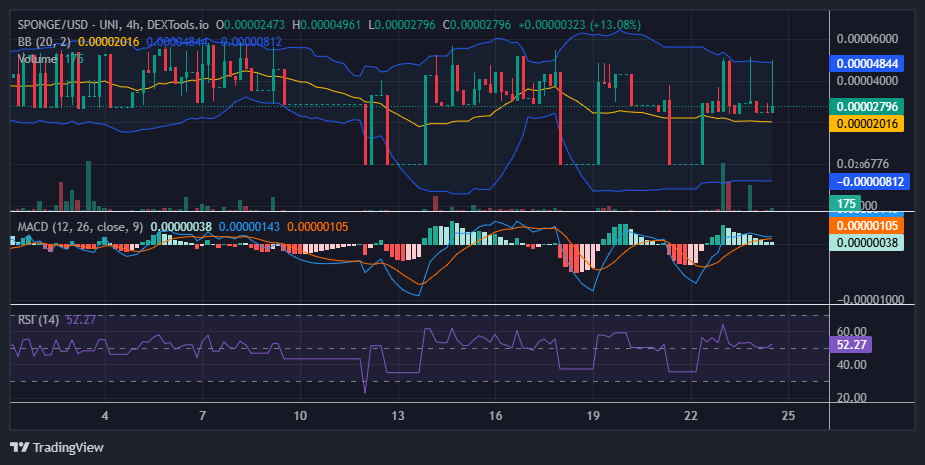
Task: Select orange MACD signal tag 0.00000105 on axis
Action: tap(866, 225)
